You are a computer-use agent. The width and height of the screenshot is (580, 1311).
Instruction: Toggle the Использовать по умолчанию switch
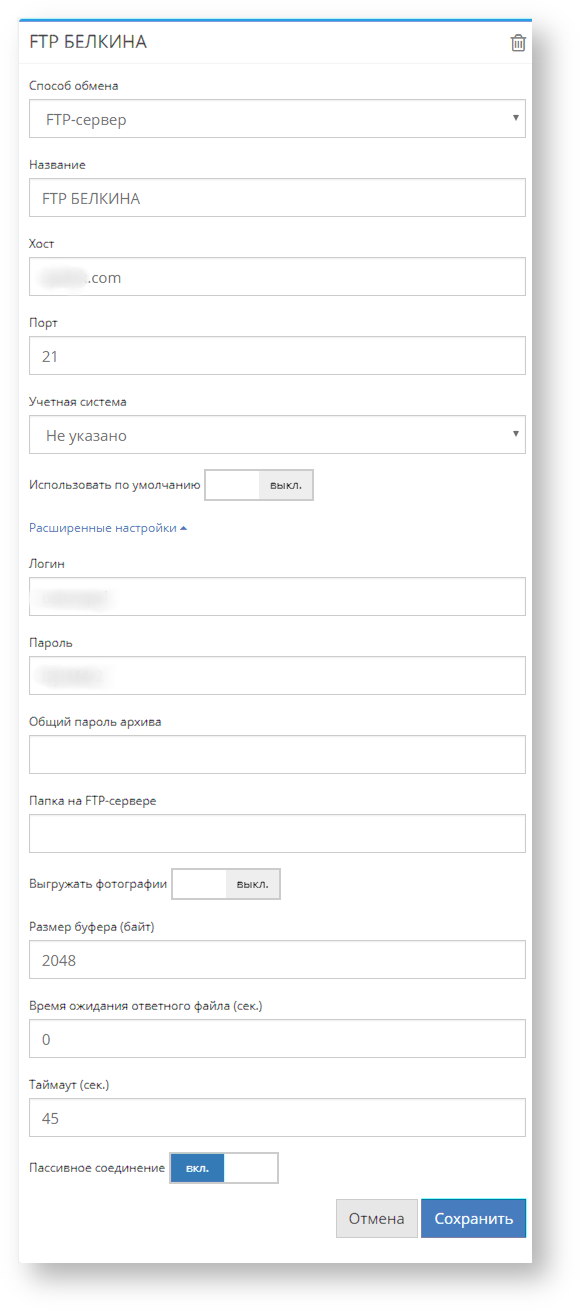(x=259, y=486)
